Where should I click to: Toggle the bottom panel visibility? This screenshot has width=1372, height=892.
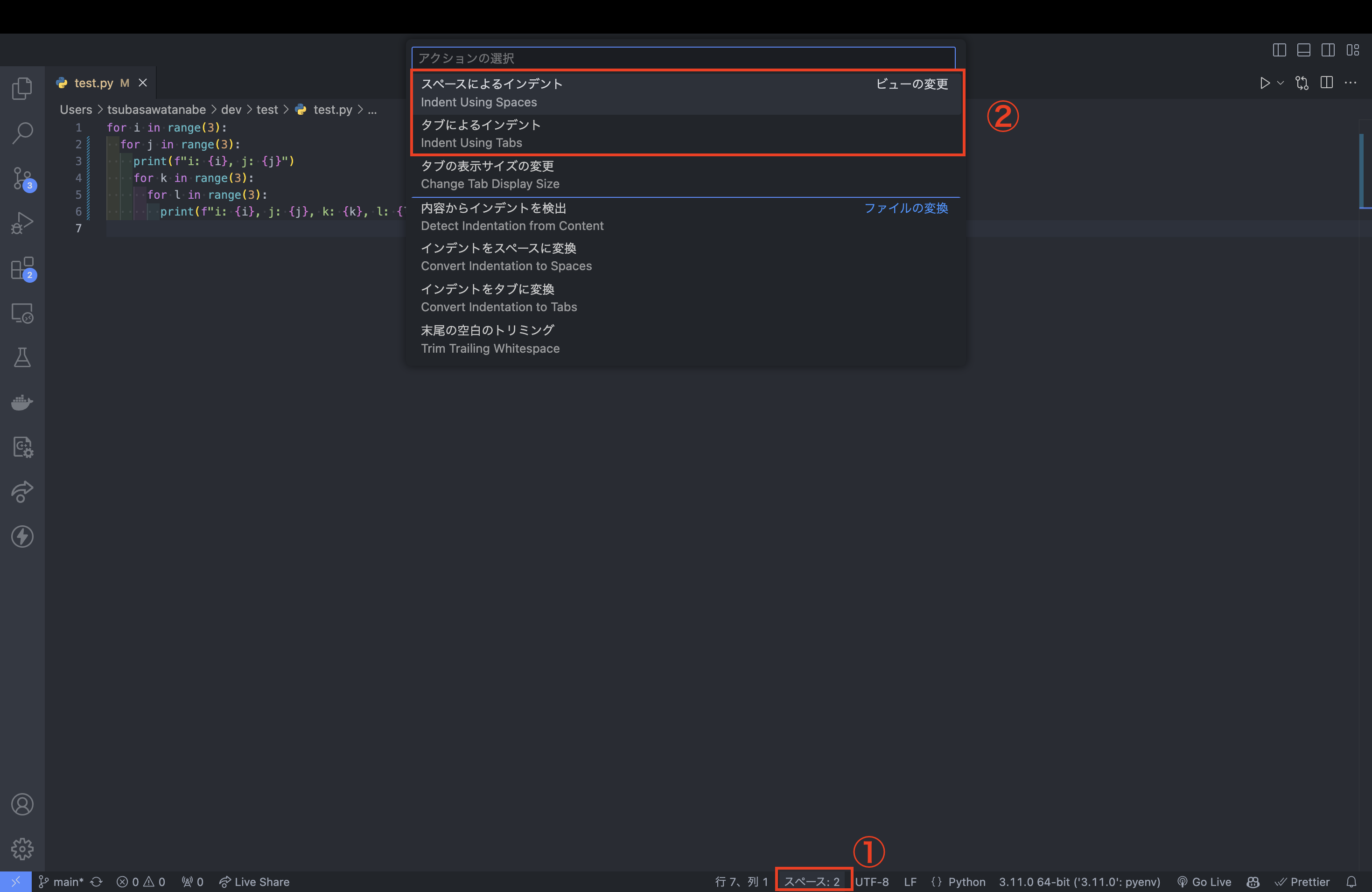click(1304, 50)
